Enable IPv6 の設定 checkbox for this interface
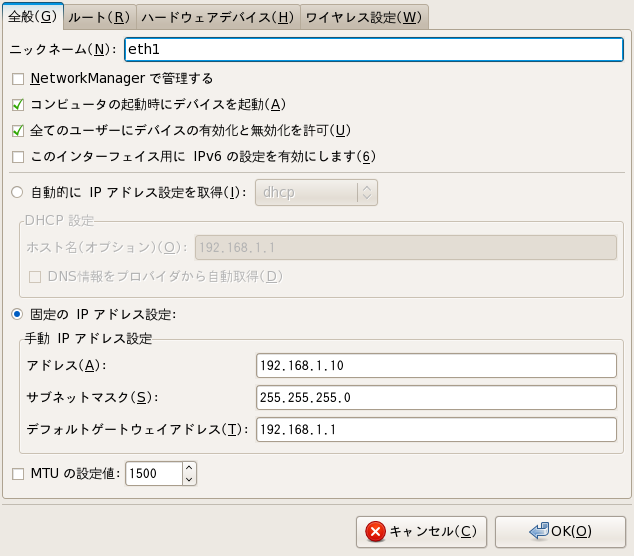The image size is (634, 556). tap(18, 156)
